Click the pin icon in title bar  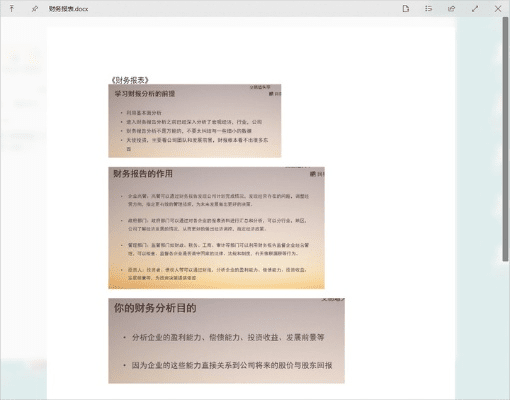tap(35, 9)
